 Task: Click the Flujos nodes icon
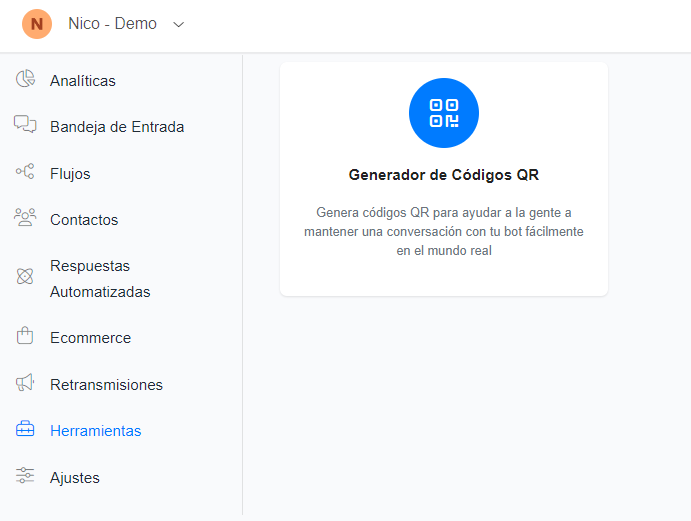click(x=25, y=171)
